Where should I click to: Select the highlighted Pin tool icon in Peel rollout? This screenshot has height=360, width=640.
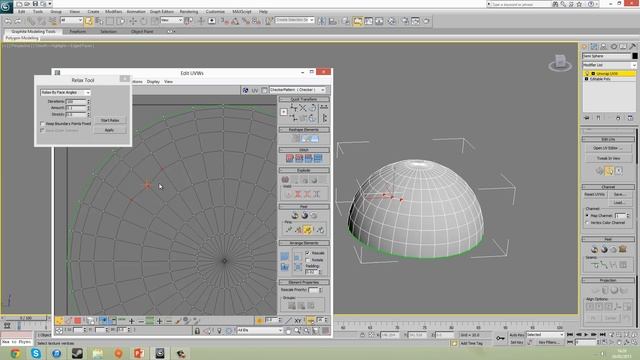307,231
